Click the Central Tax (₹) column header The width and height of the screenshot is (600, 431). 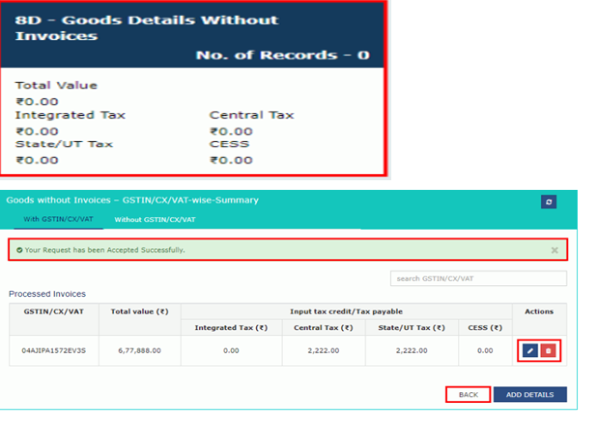click(x=323, y=327)
